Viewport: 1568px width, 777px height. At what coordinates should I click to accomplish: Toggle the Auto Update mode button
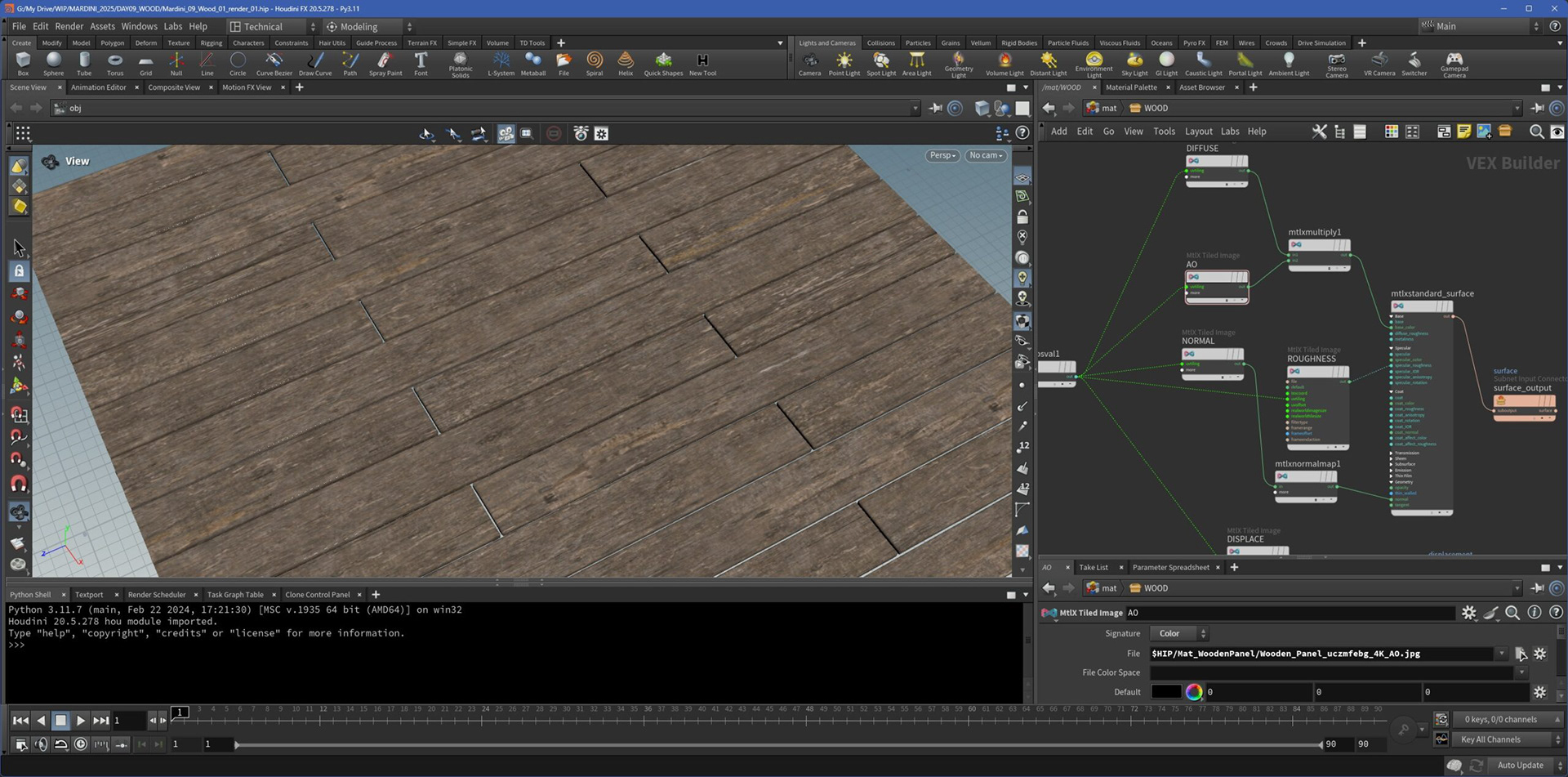click(1520, 766)
